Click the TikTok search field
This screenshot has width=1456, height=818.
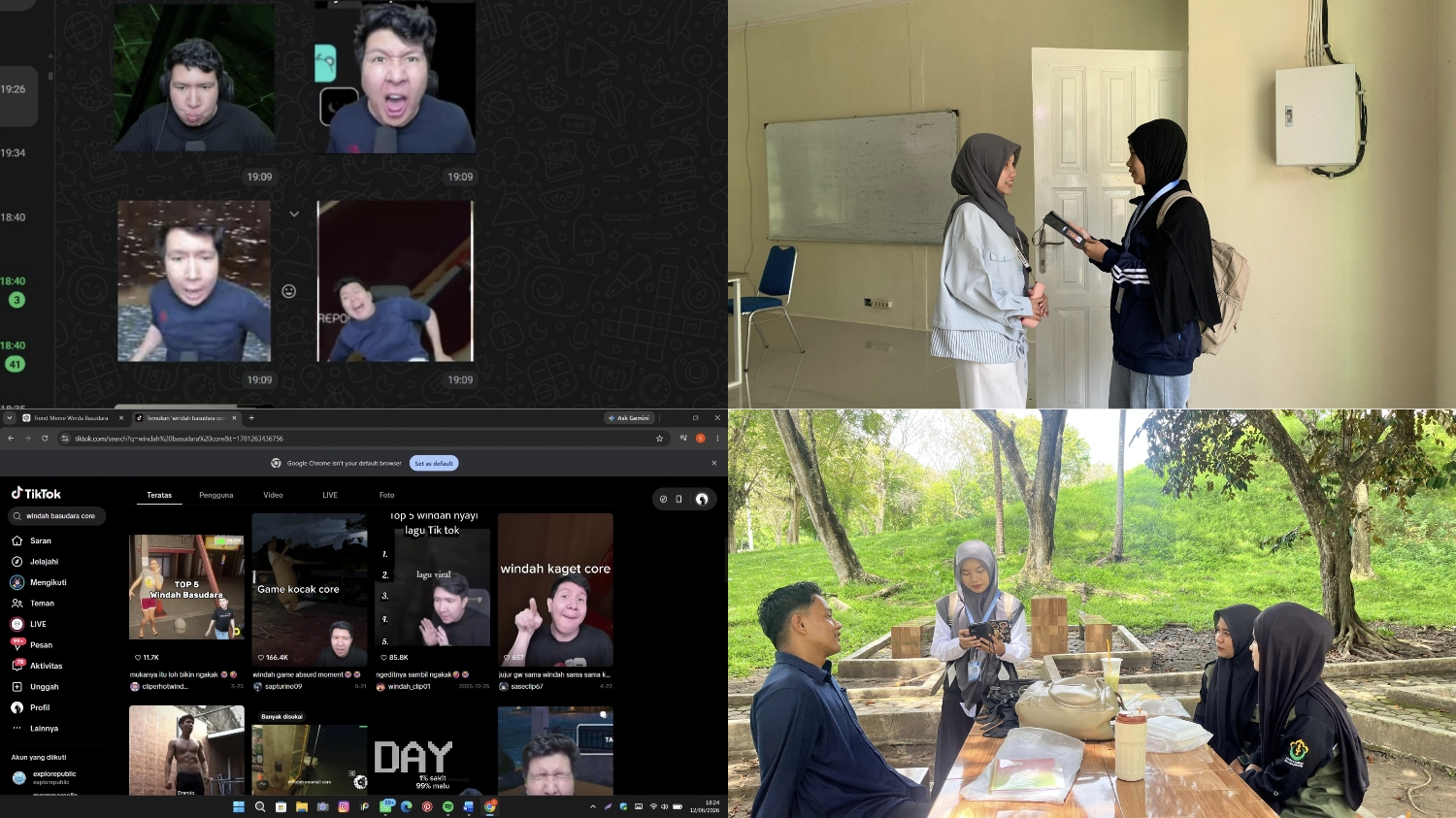[57, 516]
